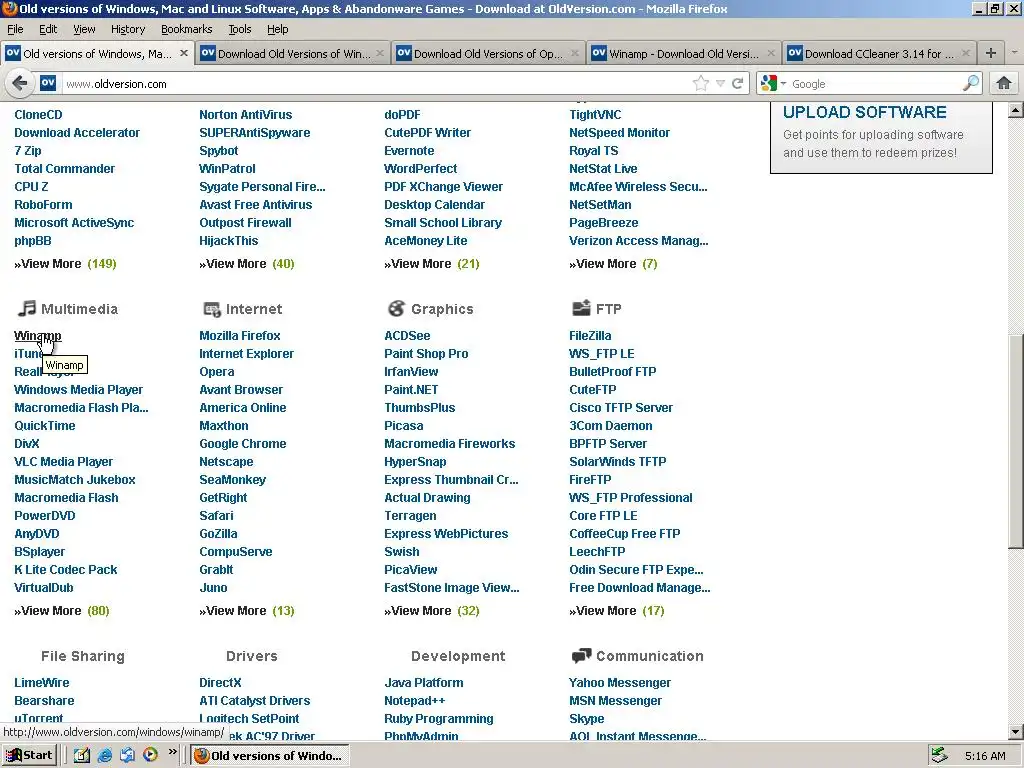The height and width of the screenshot is (768, 1024).
Task: Click the ACDSee link
Action: pos(407,336)
